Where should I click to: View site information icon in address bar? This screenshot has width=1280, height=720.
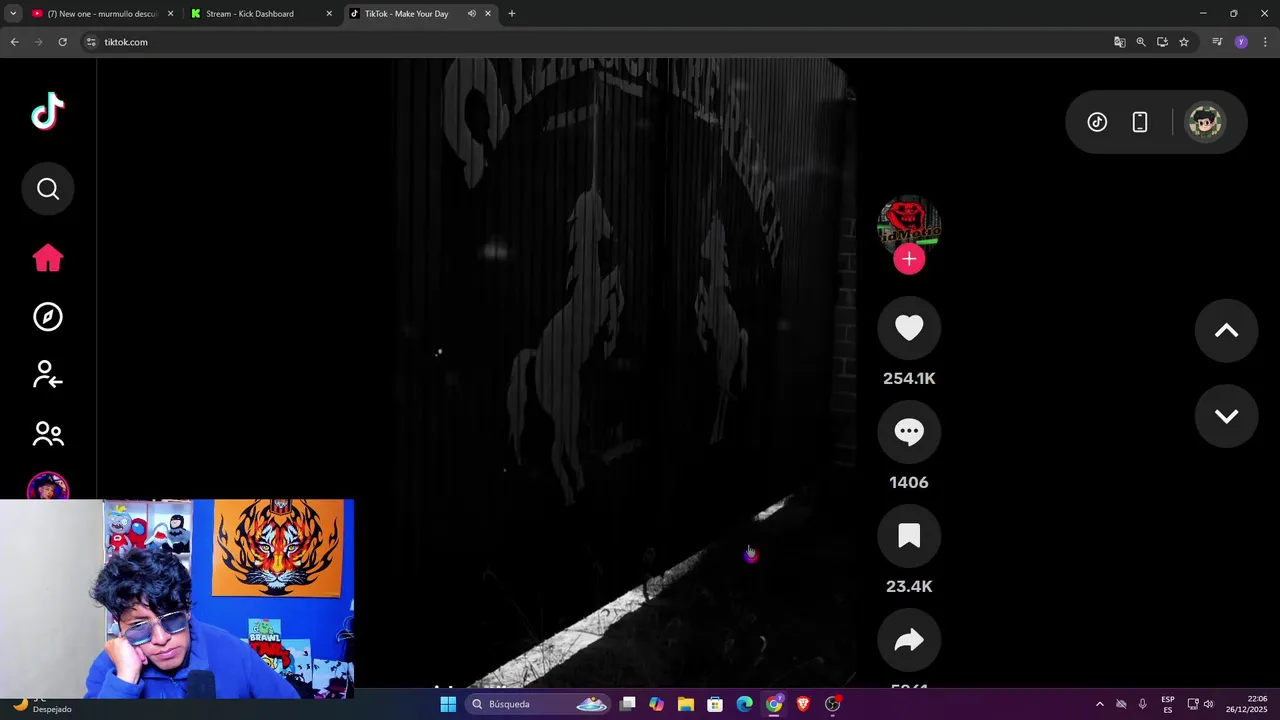tap(91, 42)
